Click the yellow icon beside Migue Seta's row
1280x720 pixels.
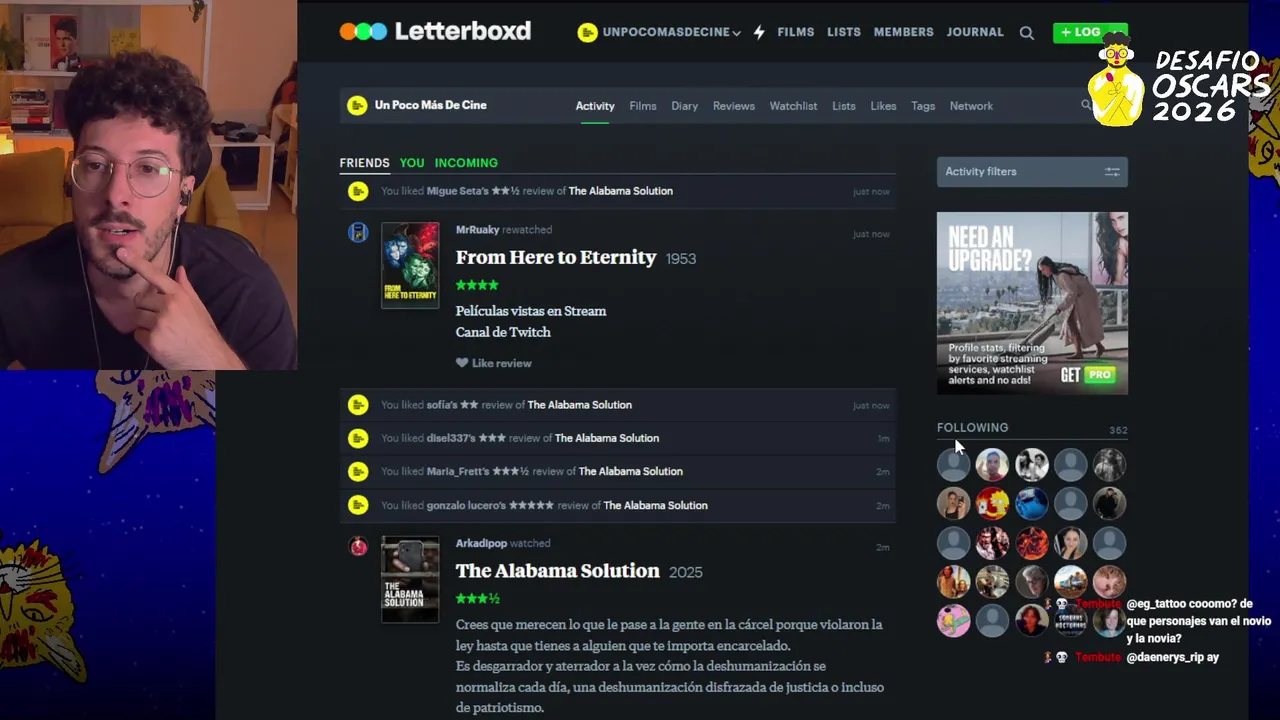358,191
